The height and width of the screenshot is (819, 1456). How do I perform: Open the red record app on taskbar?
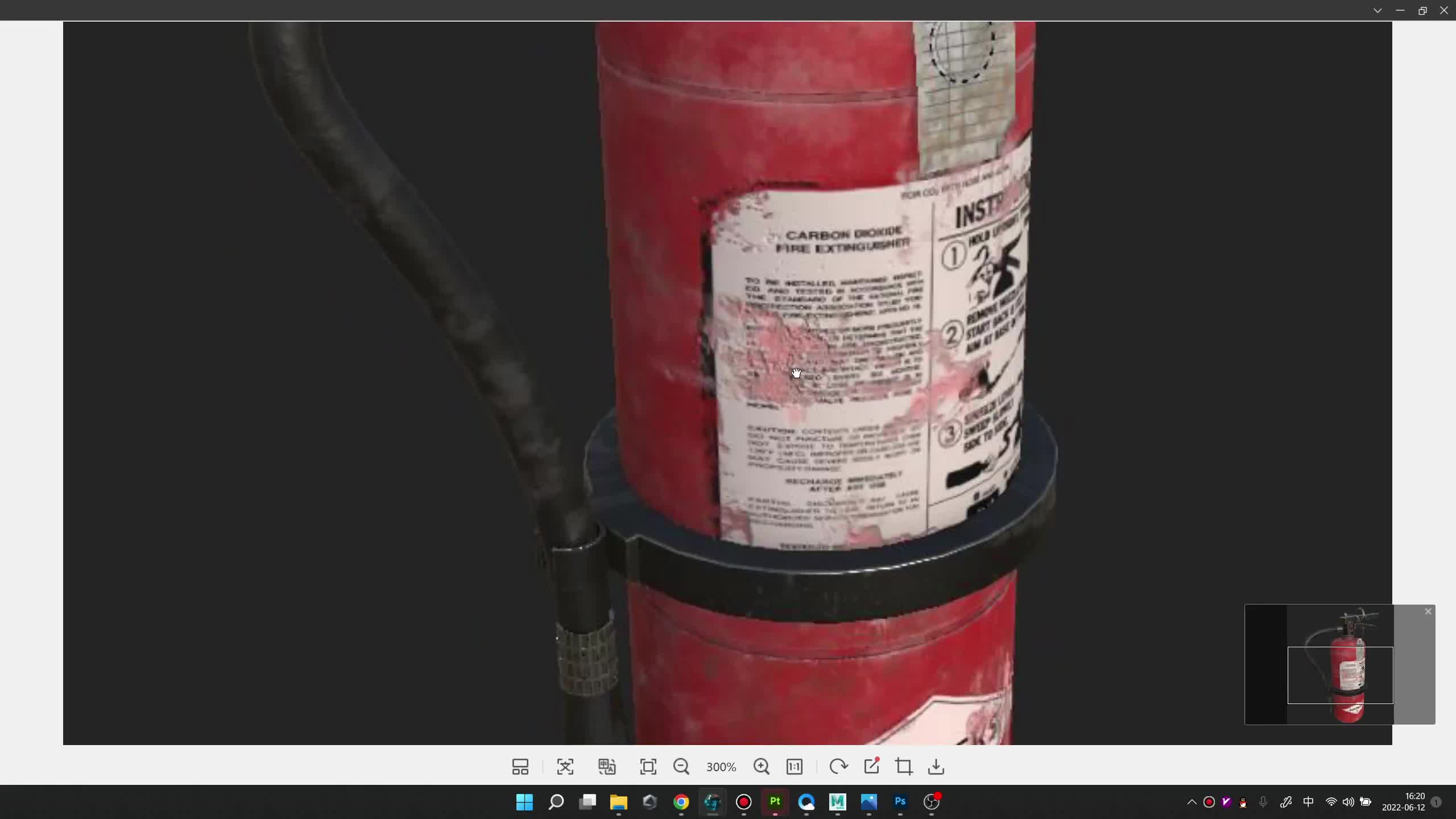point(743,802)
